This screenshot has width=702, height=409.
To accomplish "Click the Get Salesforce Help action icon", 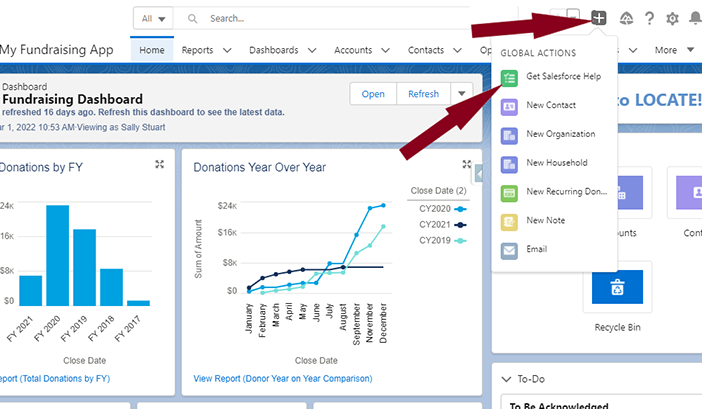I will tap(509, 78).
